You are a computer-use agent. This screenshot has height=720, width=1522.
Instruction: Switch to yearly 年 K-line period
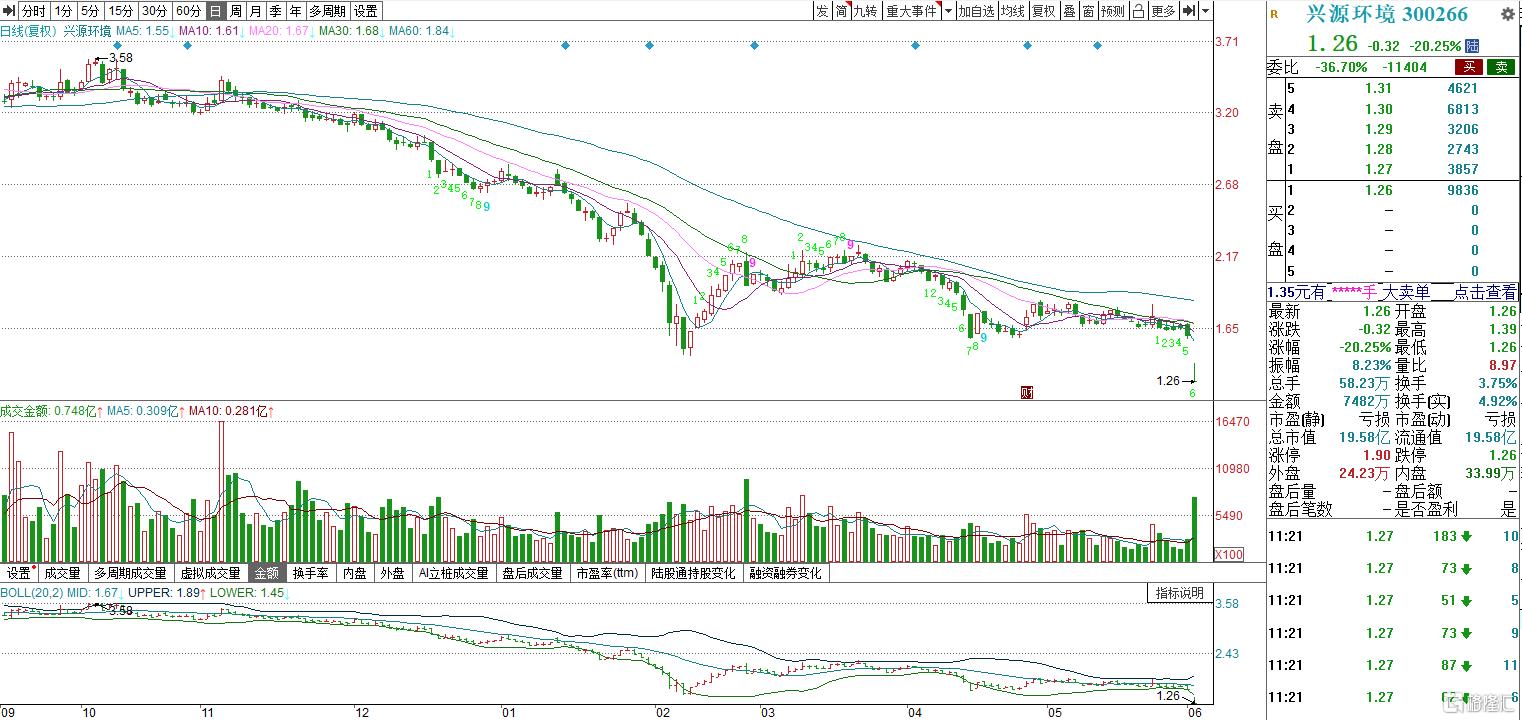pyautogui.click(x=296, y=11)
